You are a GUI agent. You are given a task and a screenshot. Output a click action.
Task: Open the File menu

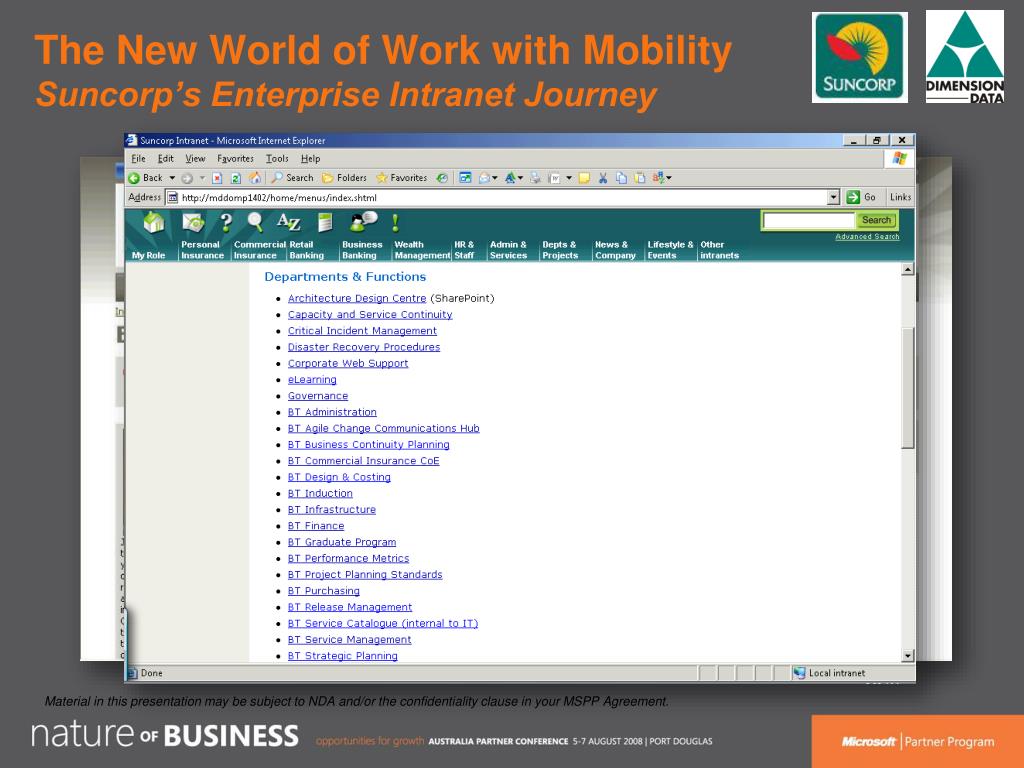click(138, 159)
